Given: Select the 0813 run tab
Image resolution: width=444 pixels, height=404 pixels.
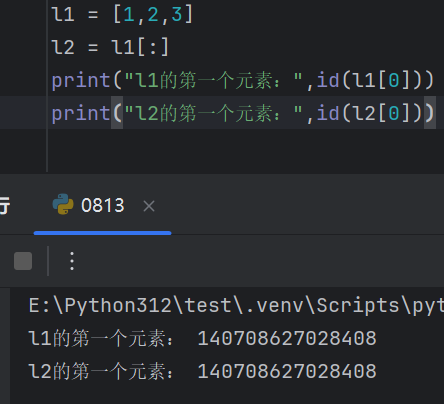Looking at the screenshot, I should [103, 205].
